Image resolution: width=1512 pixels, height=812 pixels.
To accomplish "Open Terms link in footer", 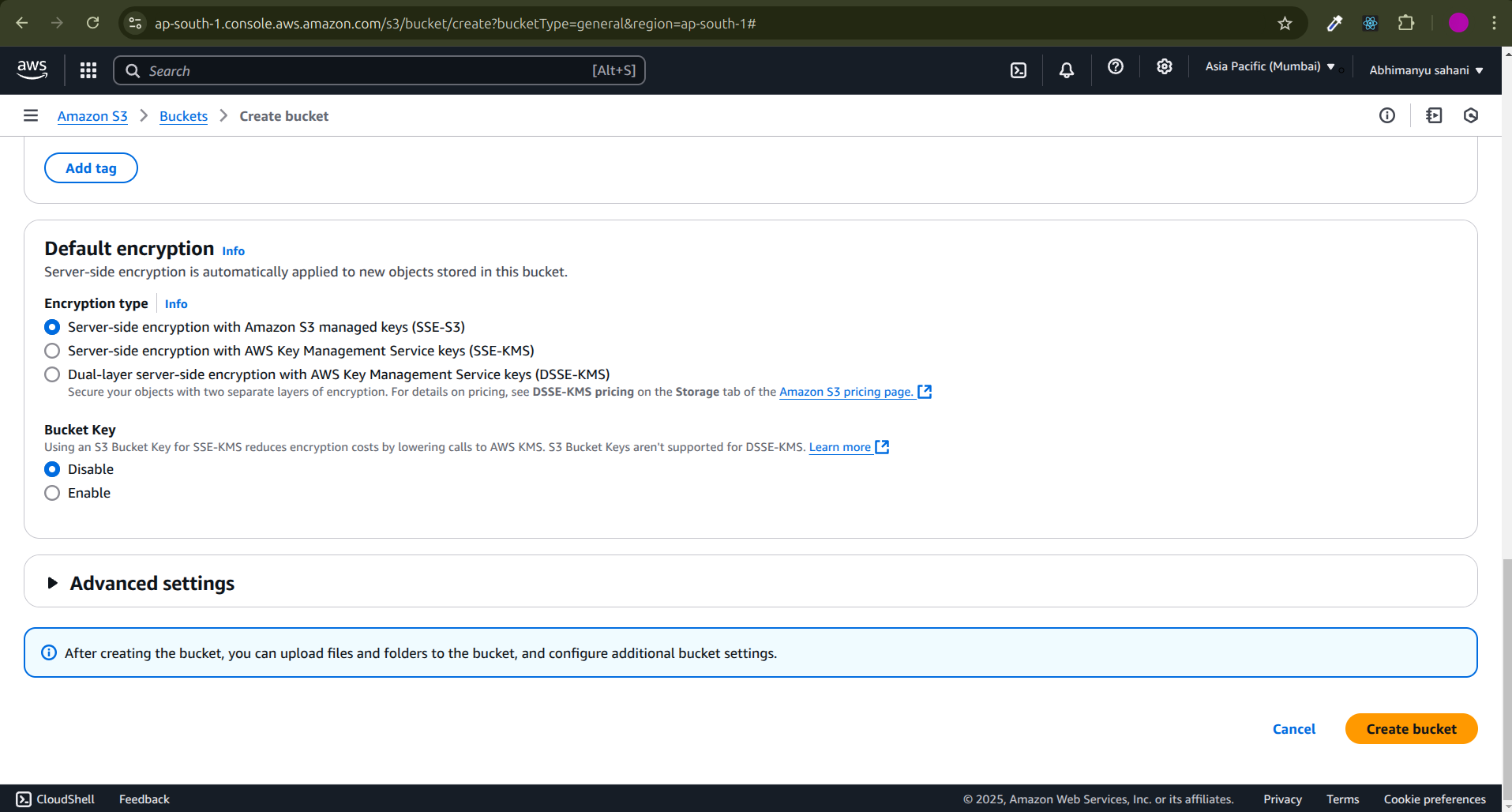I will pyautogui.click(x=1342, y=799).
